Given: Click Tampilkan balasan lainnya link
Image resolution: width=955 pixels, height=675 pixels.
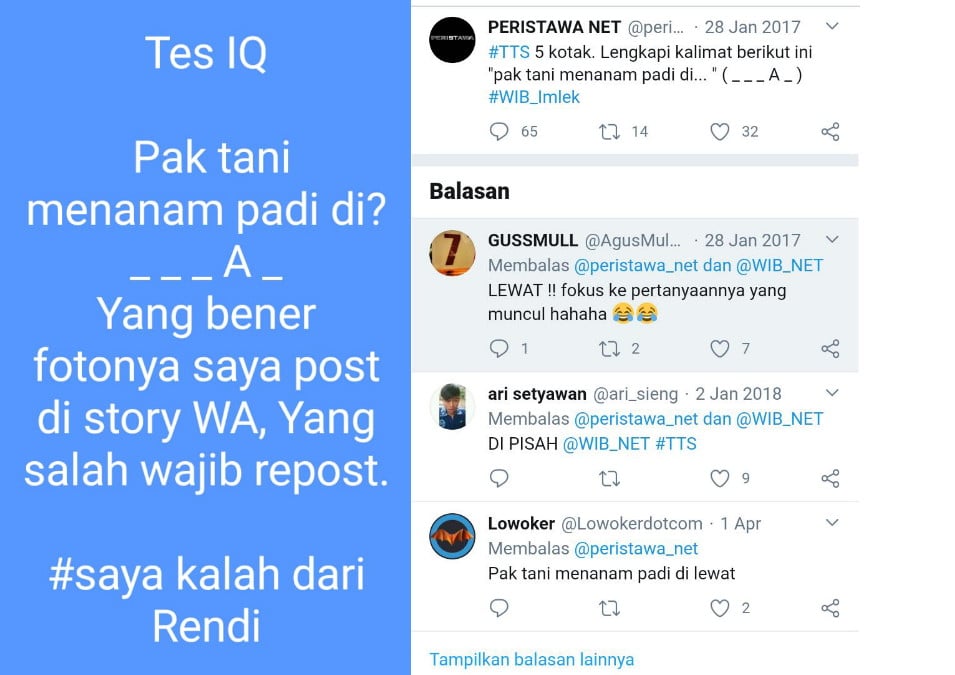Looking at the screenshot, I should (531, 659).
